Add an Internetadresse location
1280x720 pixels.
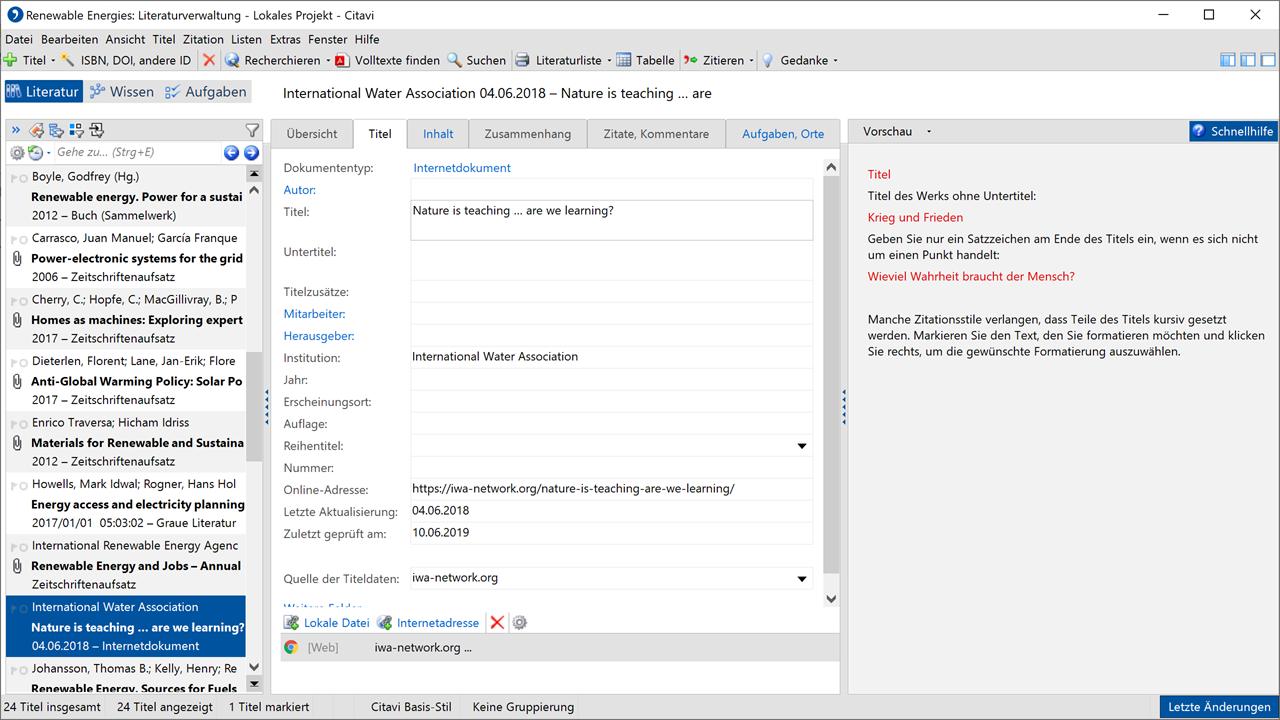tap(428, 622)
